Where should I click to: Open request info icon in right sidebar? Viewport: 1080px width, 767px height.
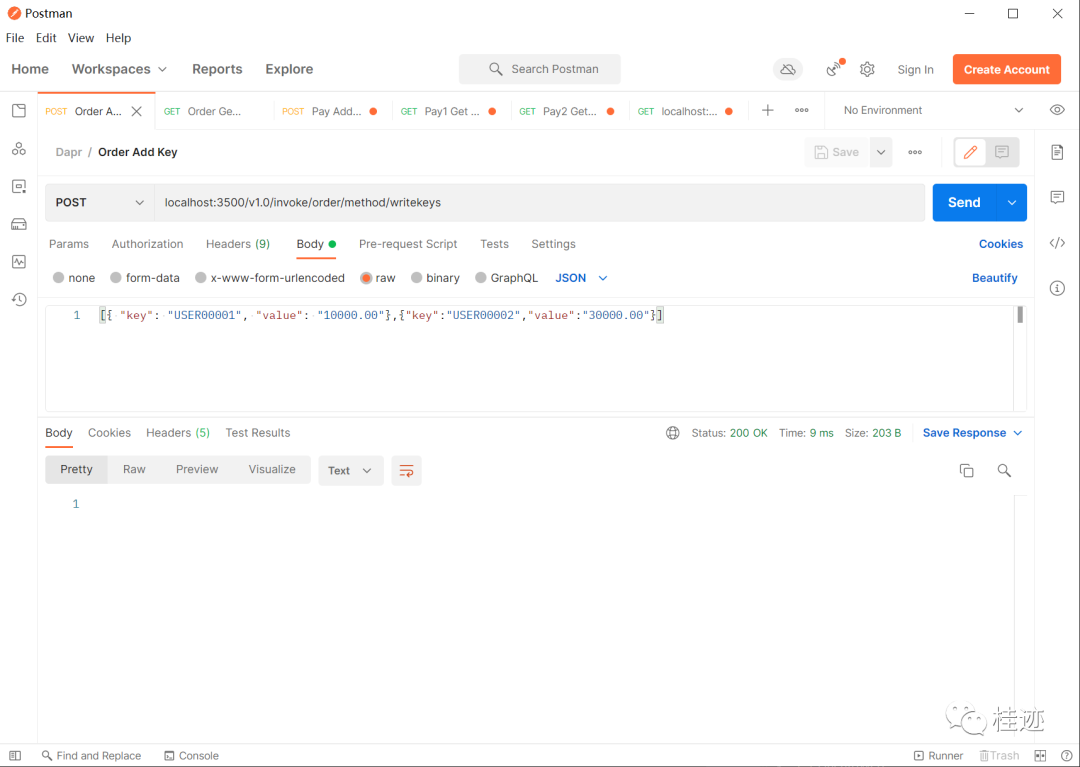[x=1057, y=288]
